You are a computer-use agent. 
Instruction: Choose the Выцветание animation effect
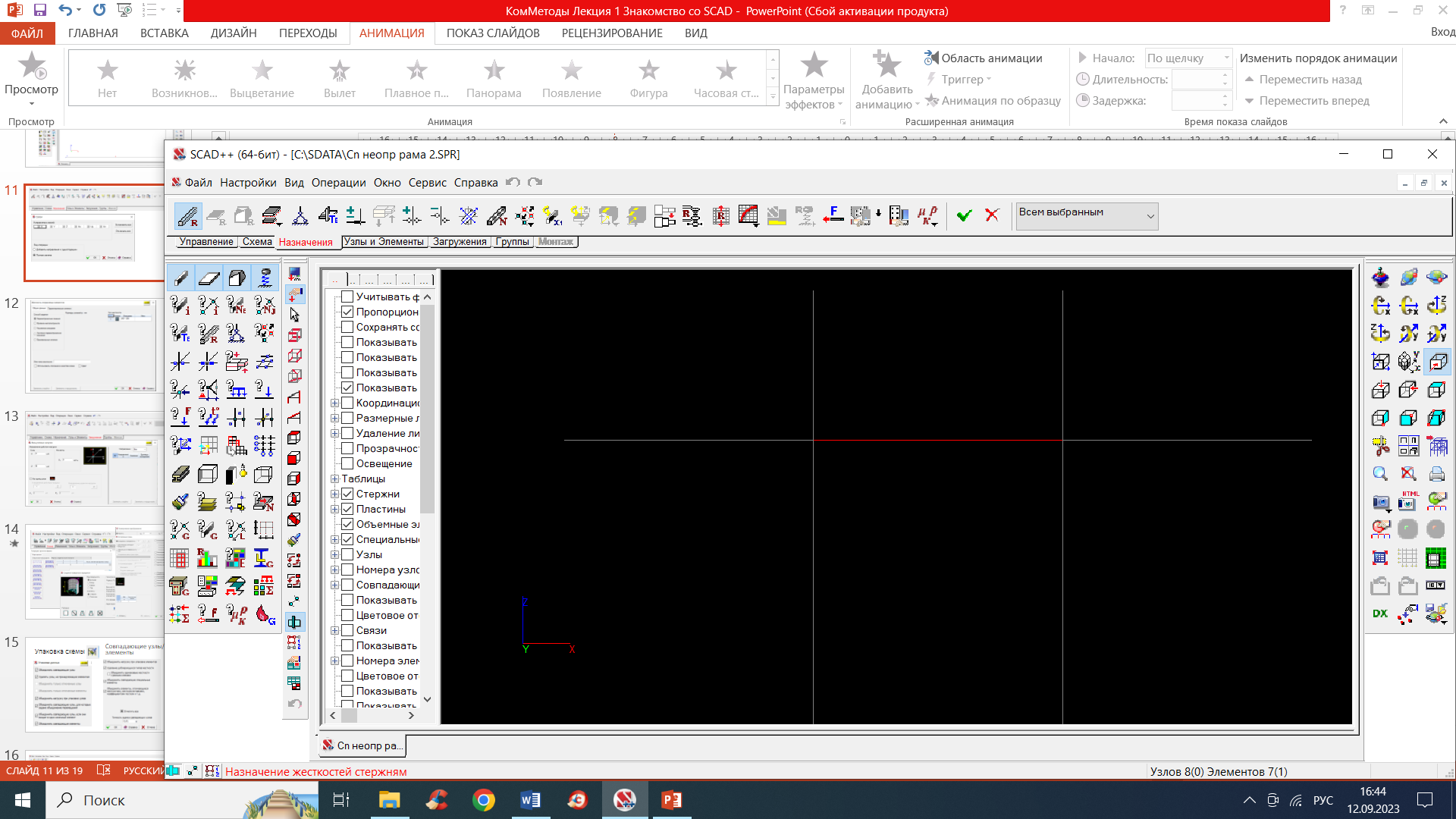click(x=262, y=79)
